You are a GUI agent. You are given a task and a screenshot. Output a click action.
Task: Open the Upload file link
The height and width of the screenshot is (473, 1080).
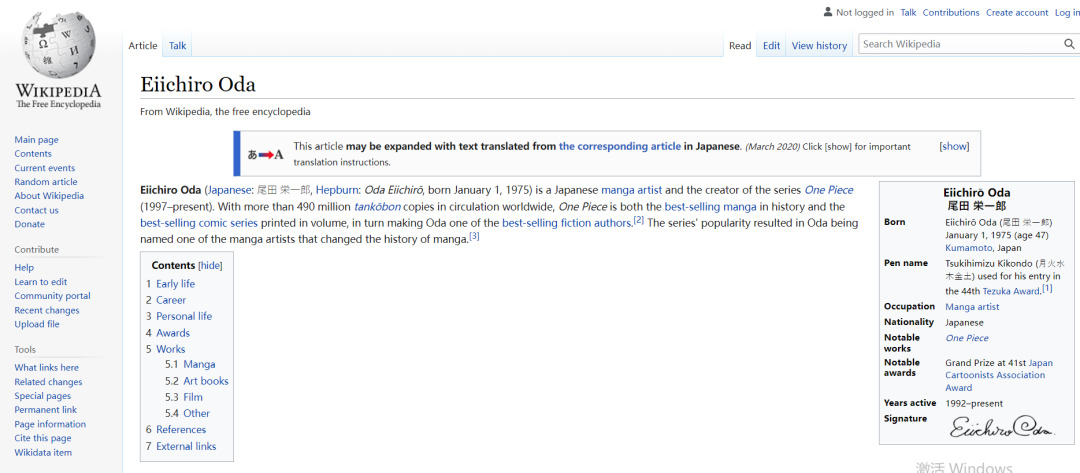37,324
